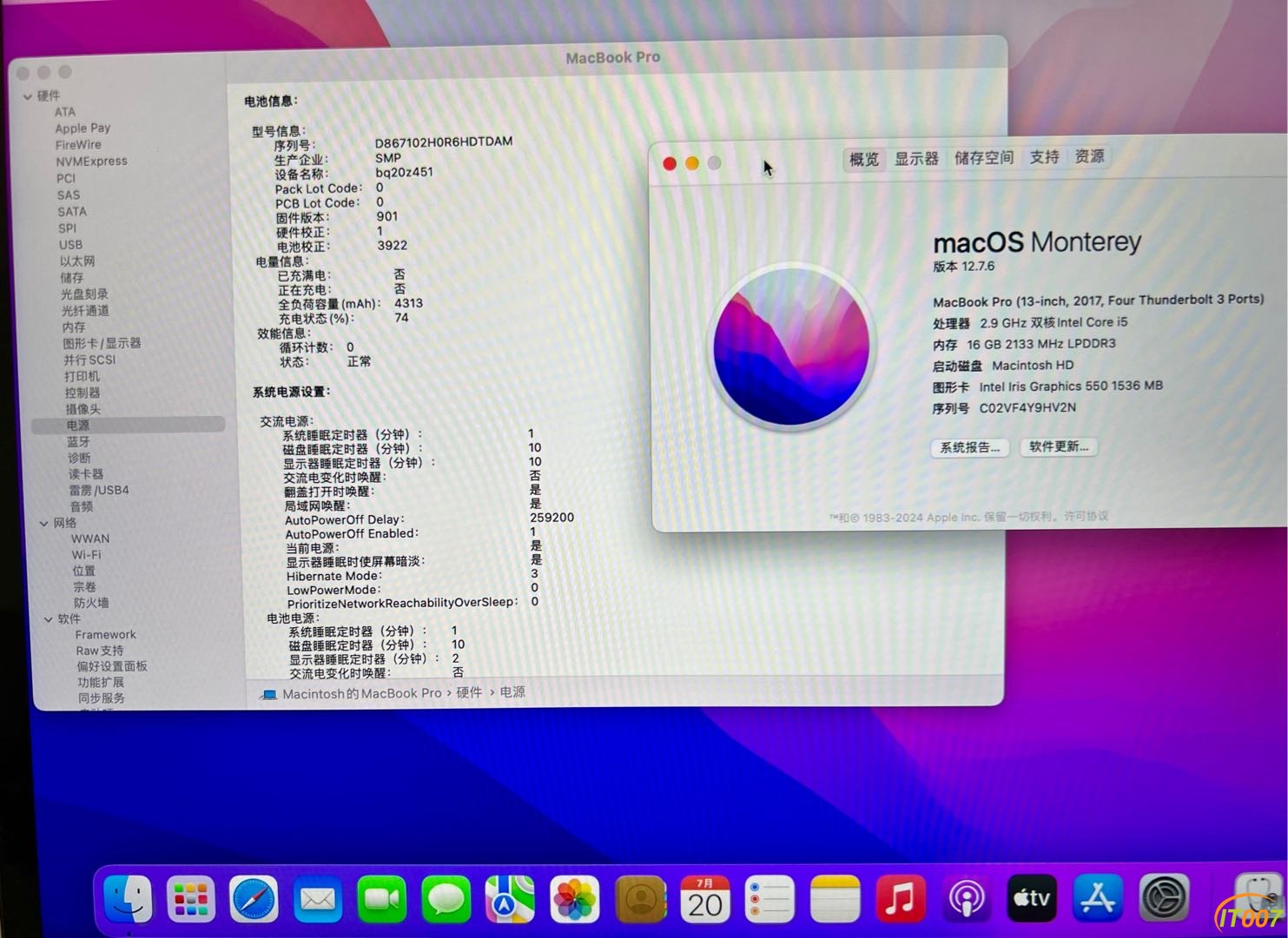Viewport: 1288px width, 938px height.
Task: Open the 支持 tab
Action: coord(1044,156)
